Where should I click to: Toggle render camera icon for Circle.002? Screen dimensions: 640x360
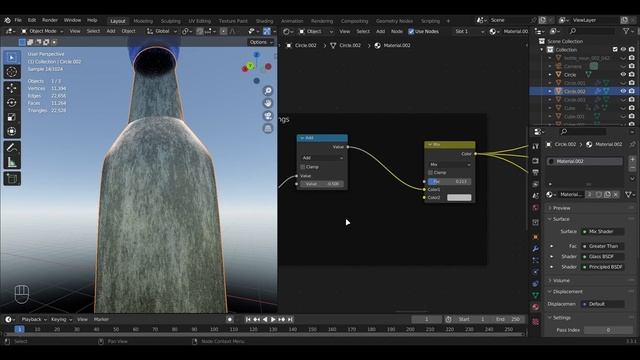pyautogui.click(x=632, y=91)
